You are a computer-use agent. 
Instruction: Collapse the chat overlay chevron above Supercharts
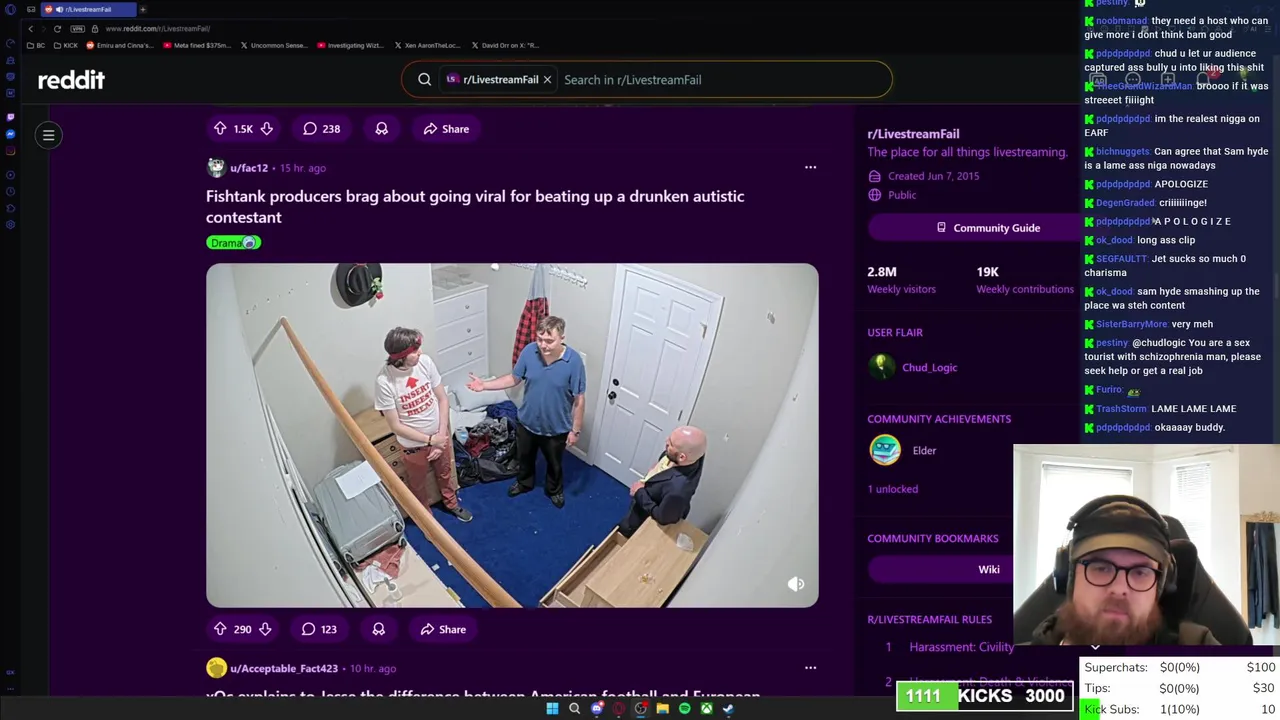click(1095, 647)
